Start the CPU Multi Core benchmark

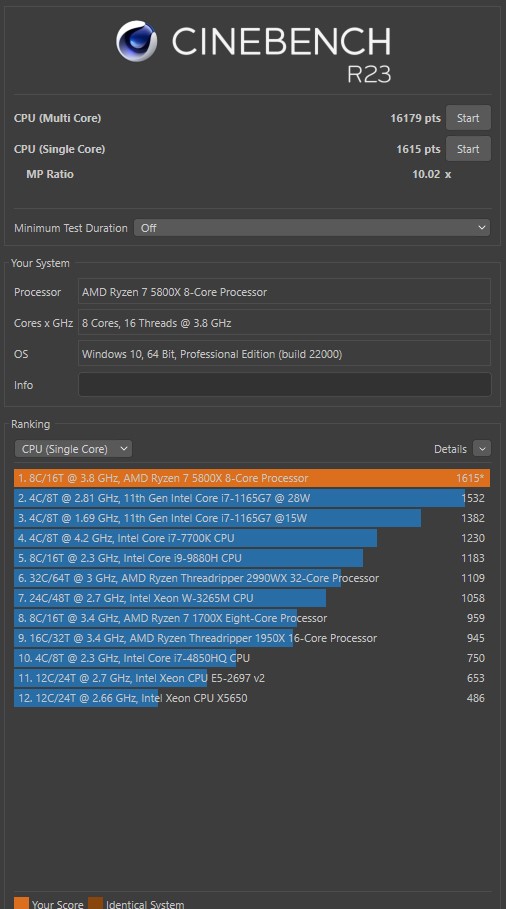[x=468, y=118]
